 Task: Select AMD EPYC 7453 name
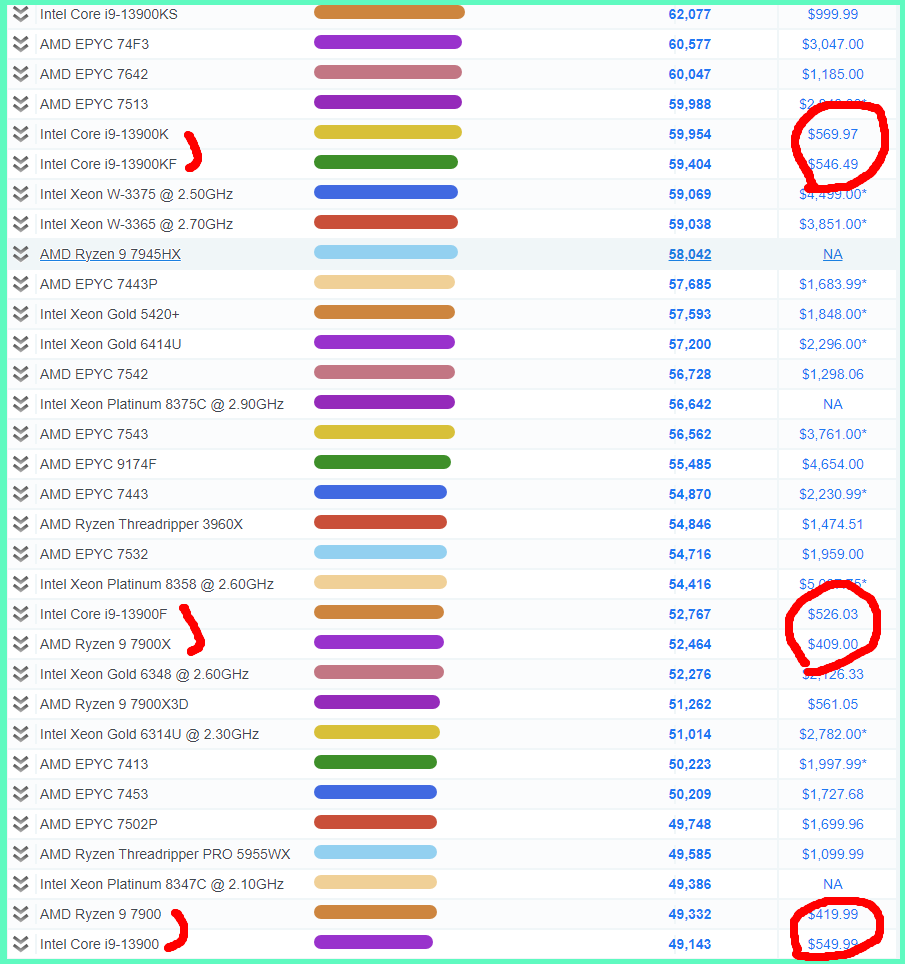pos(94,794)
